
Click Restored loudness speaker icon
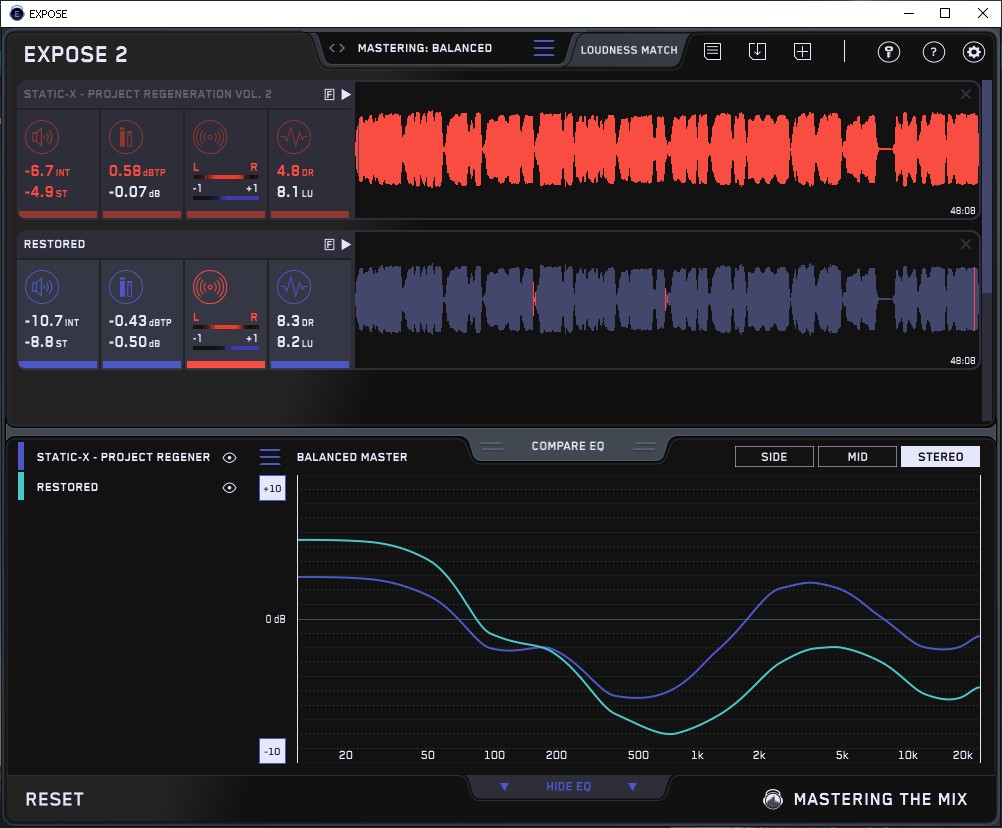tap(42, 287)
